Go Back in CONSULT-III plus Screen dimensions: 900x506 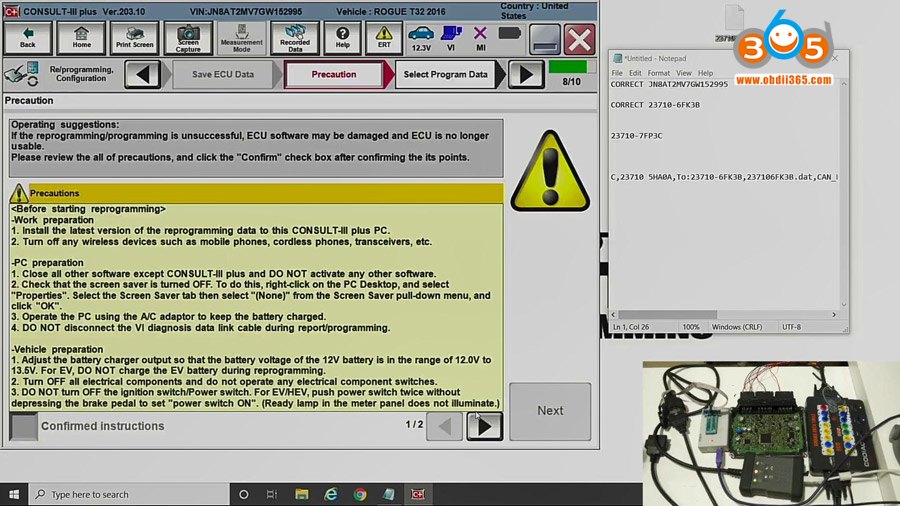(x=28, y=38)
